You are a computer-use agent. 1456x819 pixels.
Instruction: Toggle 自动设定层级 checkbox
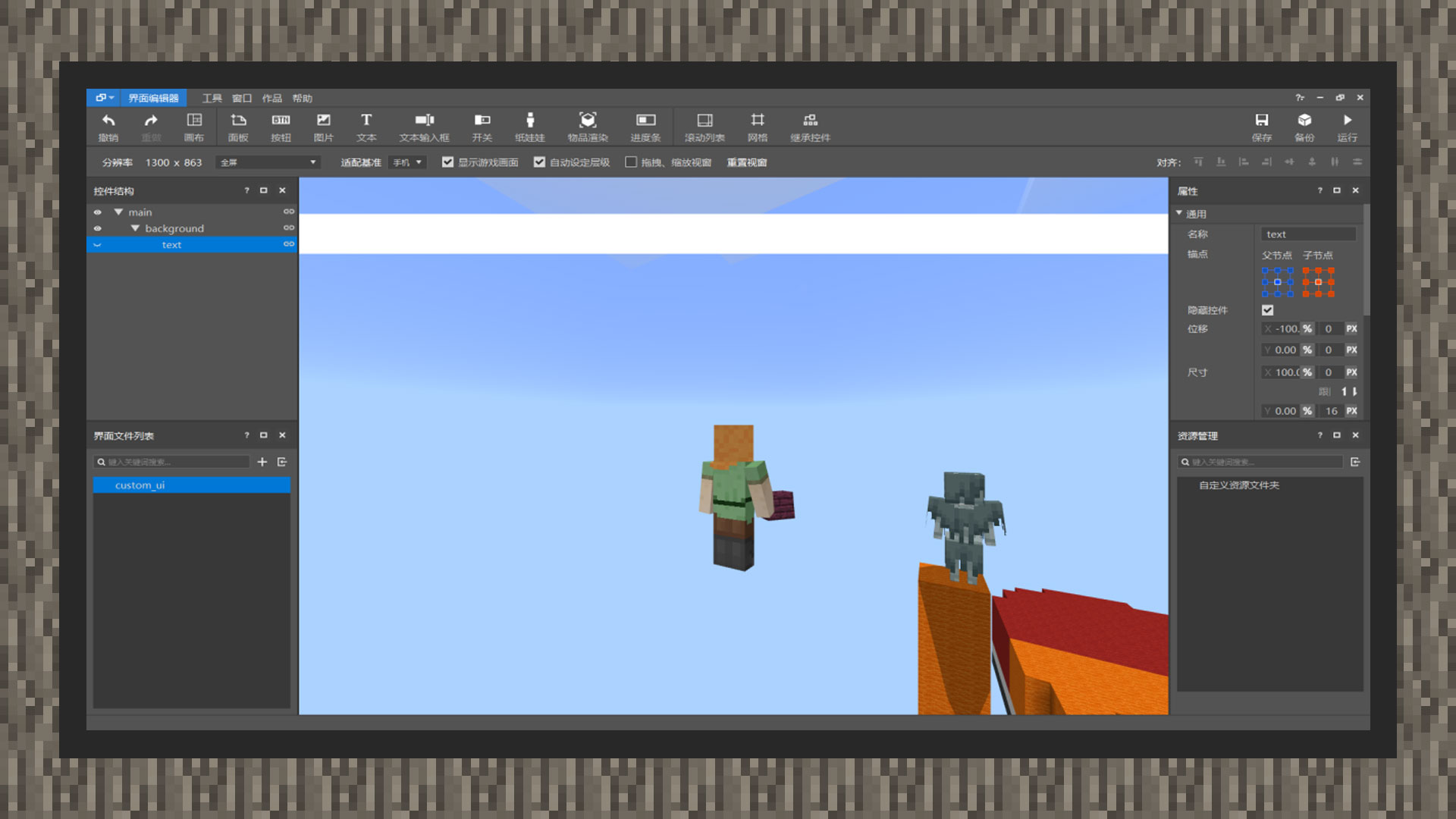(x=539, y=162)
